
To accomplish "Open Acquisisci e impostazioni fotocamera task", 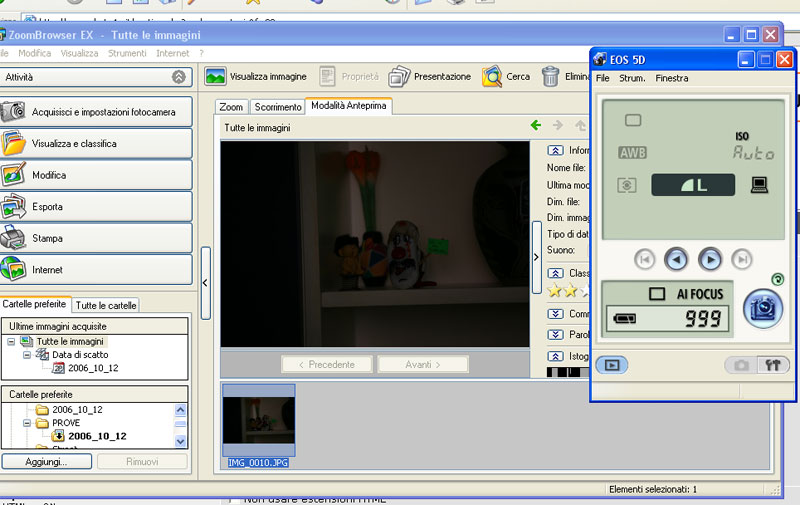I will pyautogui.click(x=96, y=112).
